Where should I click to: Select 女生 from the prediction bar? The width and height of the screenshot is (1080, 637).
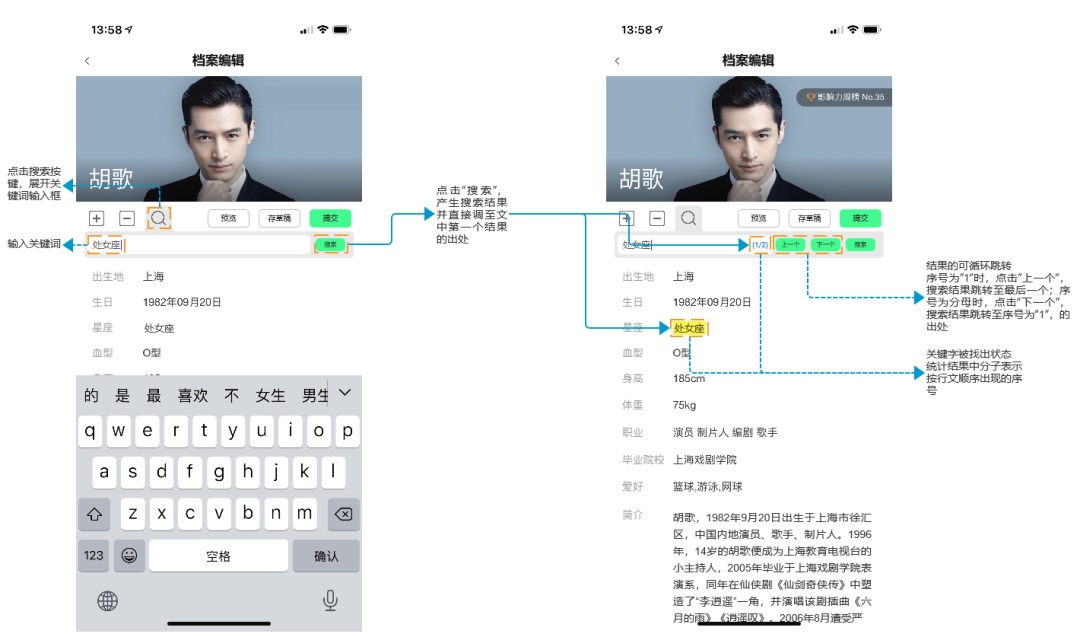268,394
